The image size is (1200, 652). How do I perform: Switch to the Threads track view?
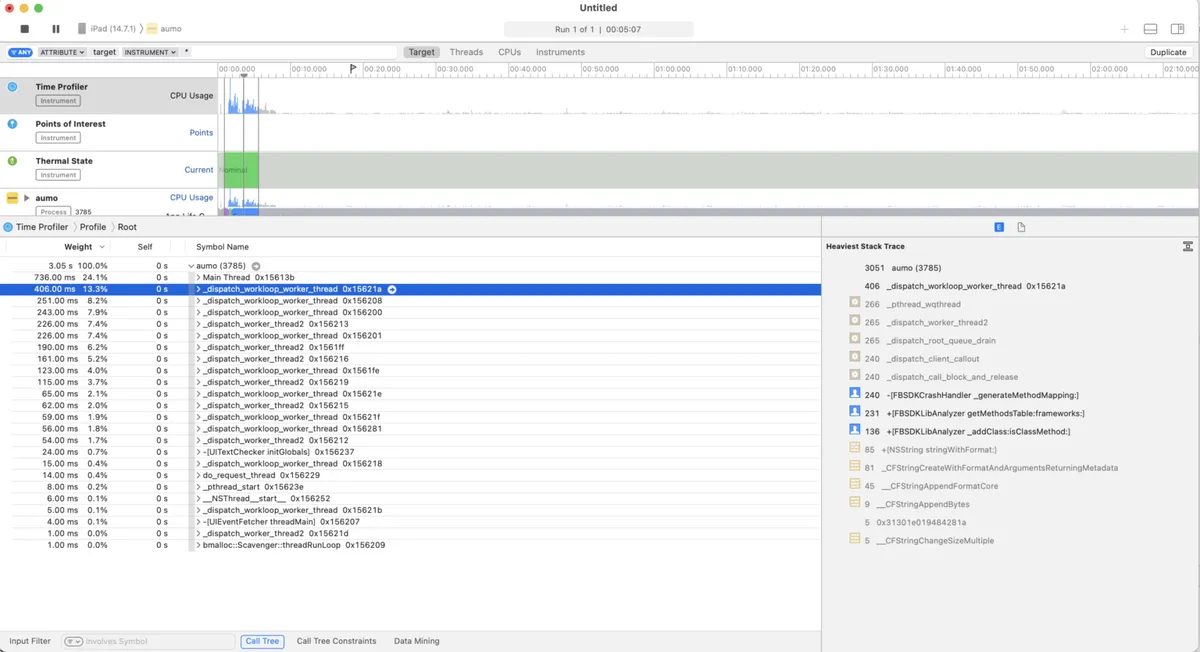point(466,52)
